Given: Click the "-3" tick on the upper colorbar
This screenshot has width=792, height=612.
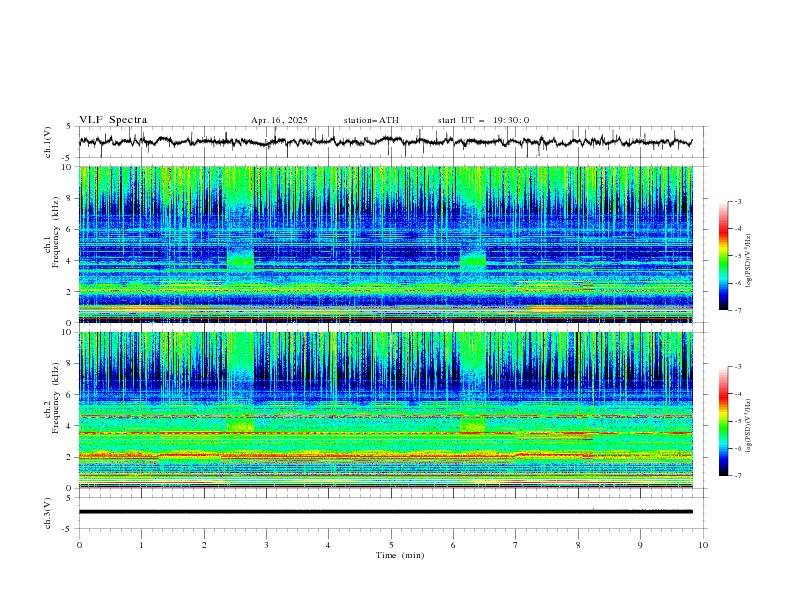Looking at the screenshot, I should coord(738,201).
